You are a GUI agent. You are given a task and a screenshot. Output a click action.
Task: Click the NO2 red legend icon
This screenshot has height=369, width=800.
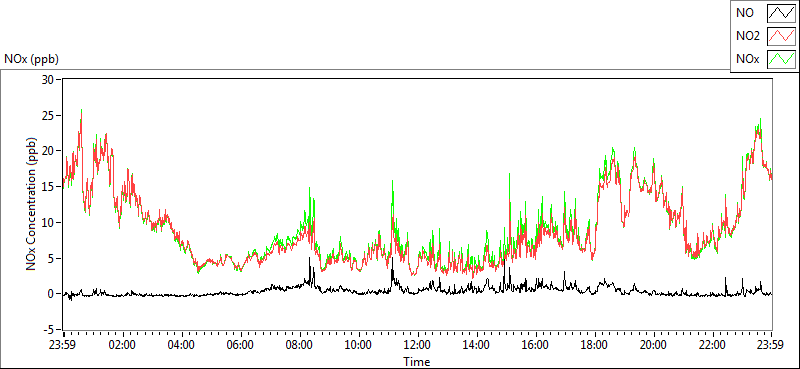click(x=781, y=36)
